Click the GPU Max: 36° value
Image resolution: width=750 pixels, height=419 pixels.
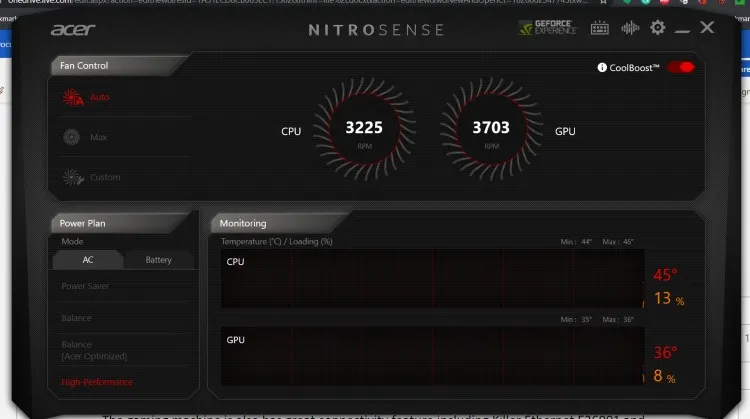click(618, 319)
